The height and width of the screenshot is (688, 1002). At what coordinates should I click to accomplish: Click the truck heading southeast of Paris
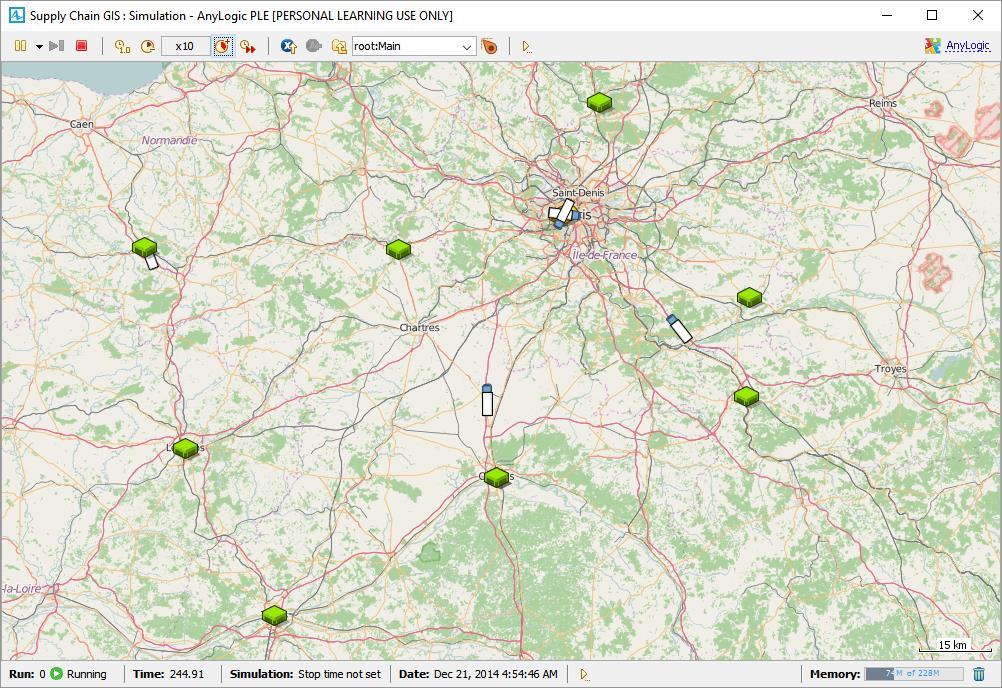click(x=679, y=328)
